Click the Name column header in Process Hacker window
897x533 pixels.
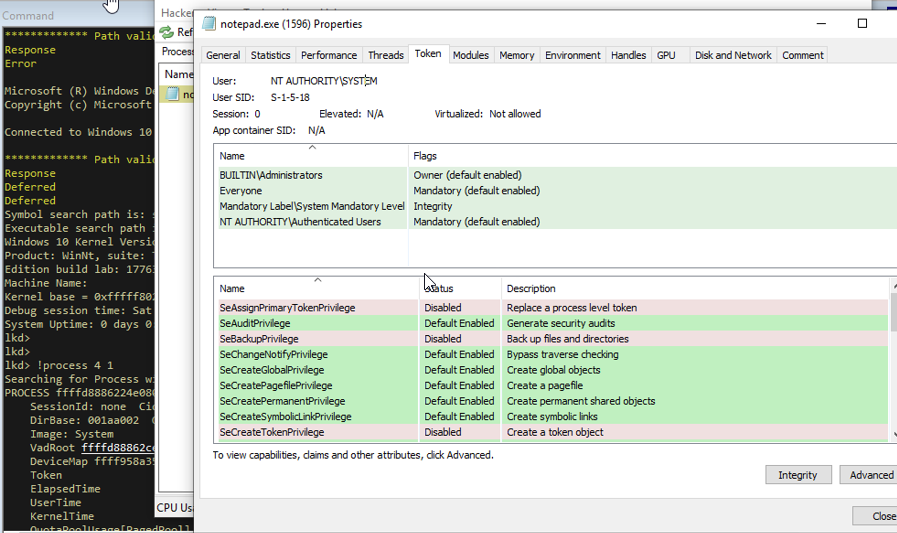pyautogui.click(x=178, y=74)
